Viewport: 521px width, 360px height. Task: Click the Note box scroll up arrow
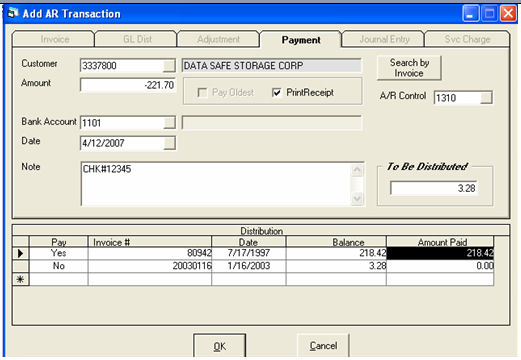(x=357, y=170)
